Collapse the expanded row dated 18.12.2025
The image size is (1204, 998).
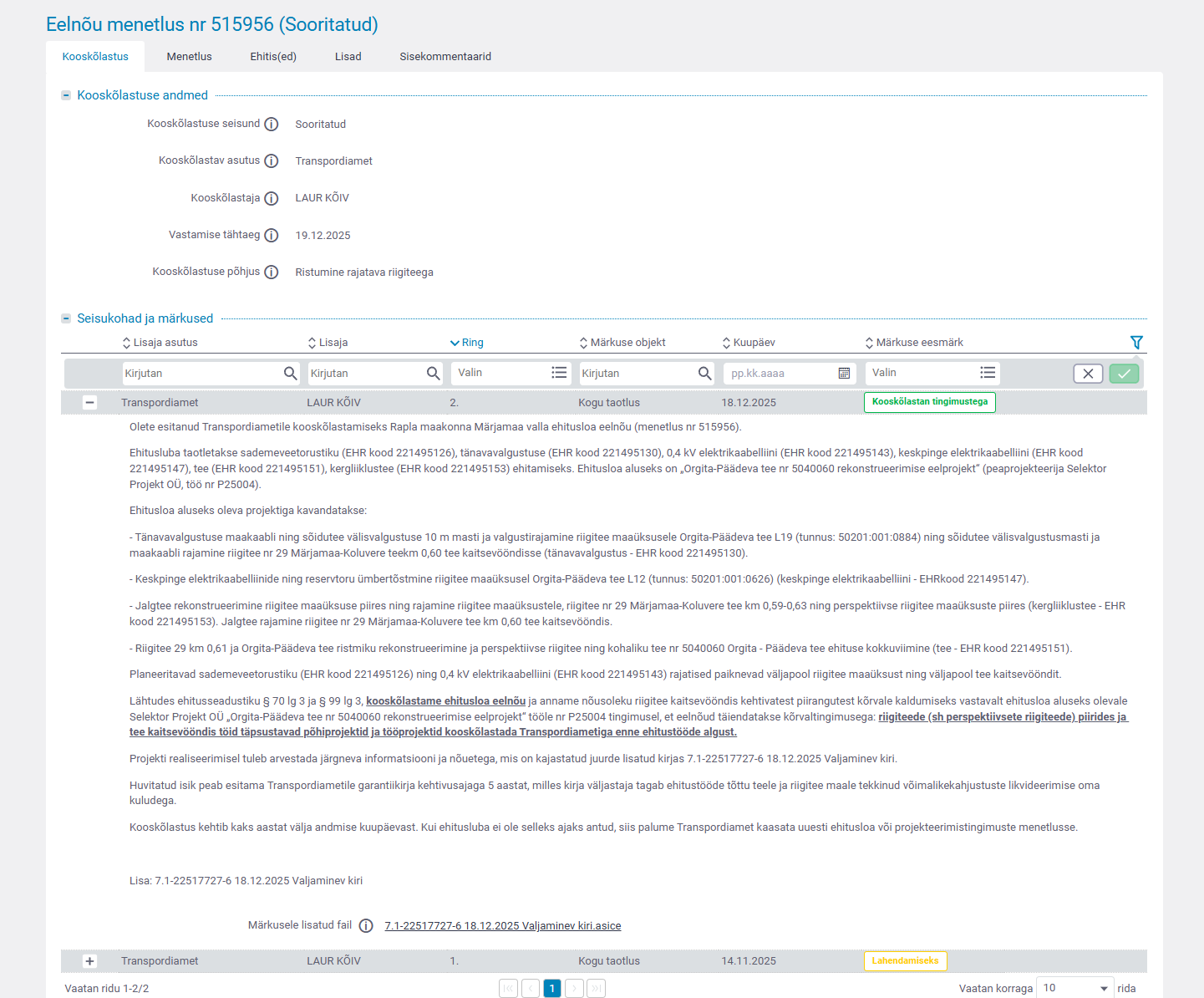[x=89, y=403]
